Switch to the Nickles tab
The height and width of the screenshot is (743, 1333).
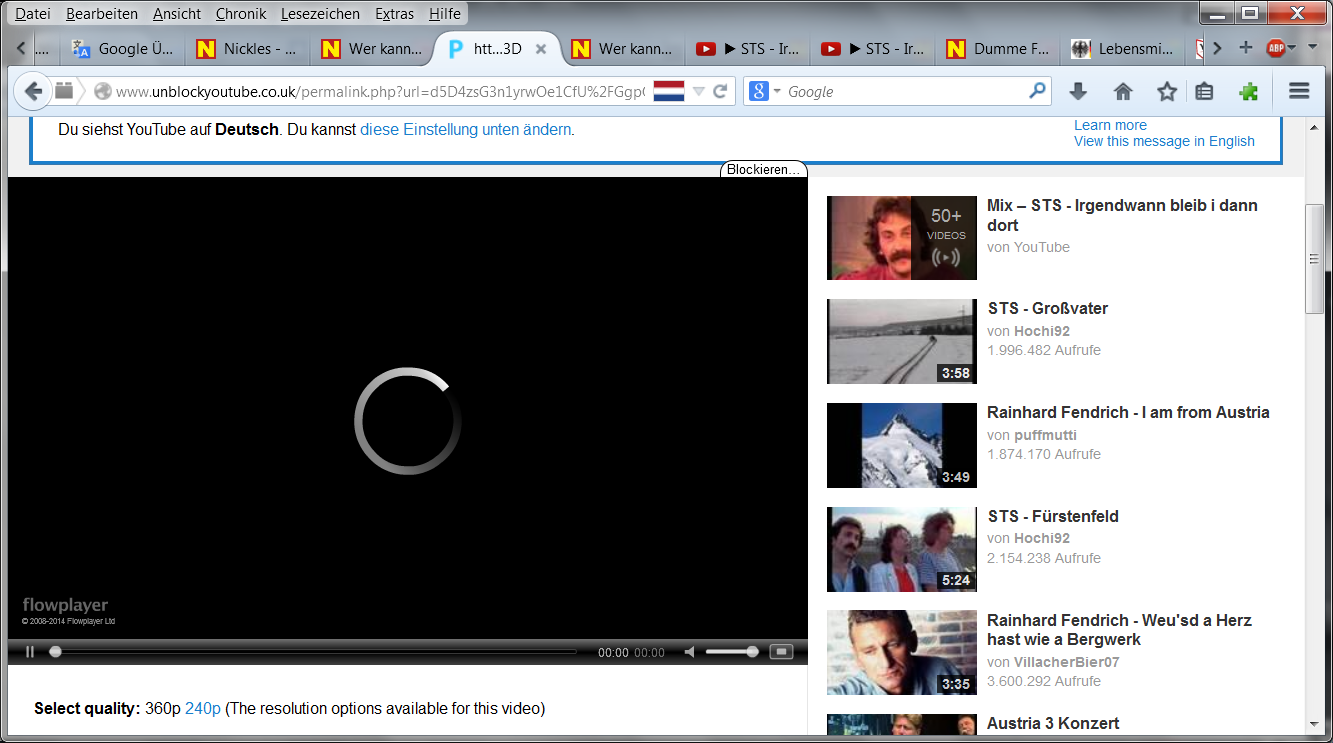click(248, 48)
